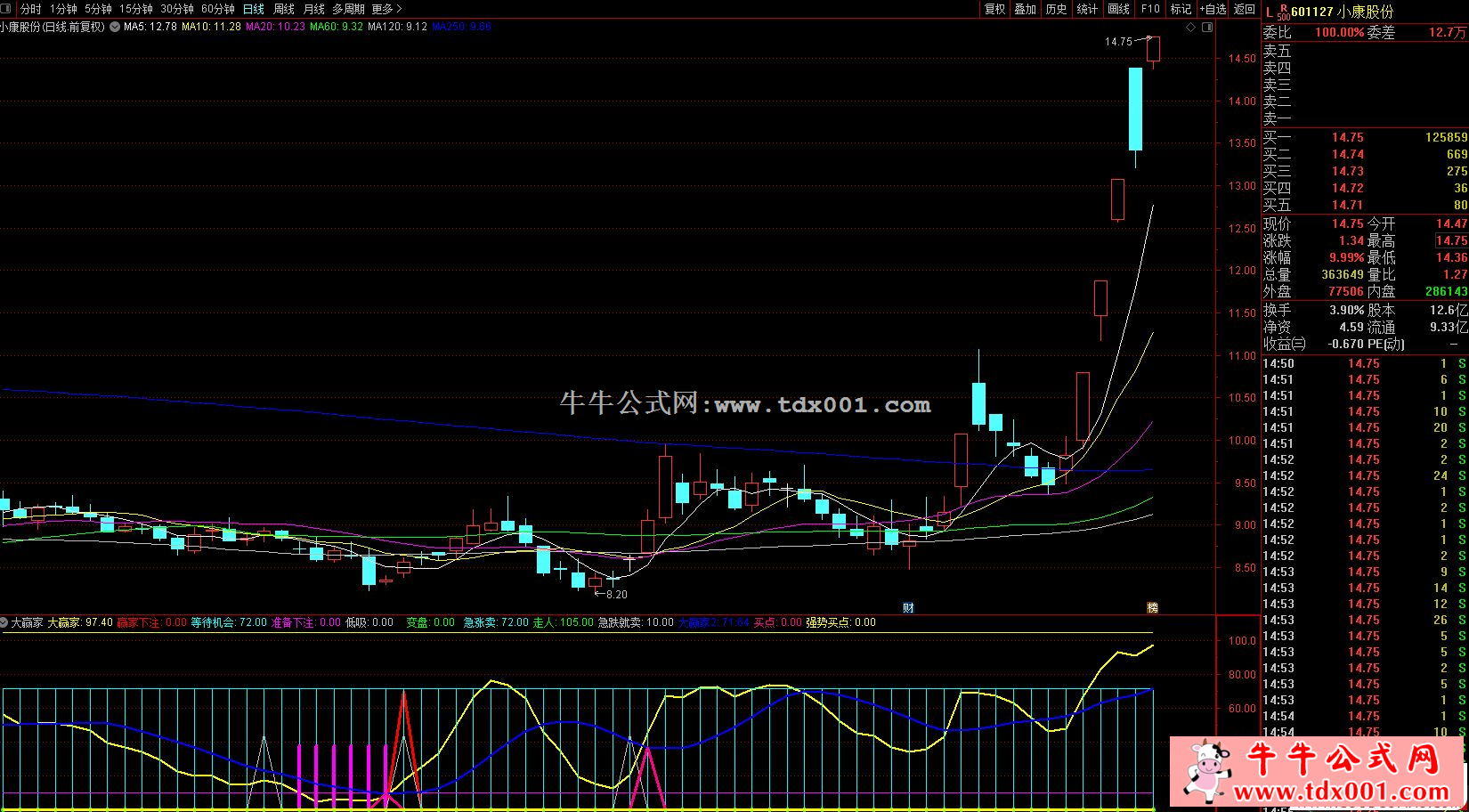This screenshot has width=1469, height=812.
Task: Open the 统计 statistics tool
Action: click(x=1088, y=9)
